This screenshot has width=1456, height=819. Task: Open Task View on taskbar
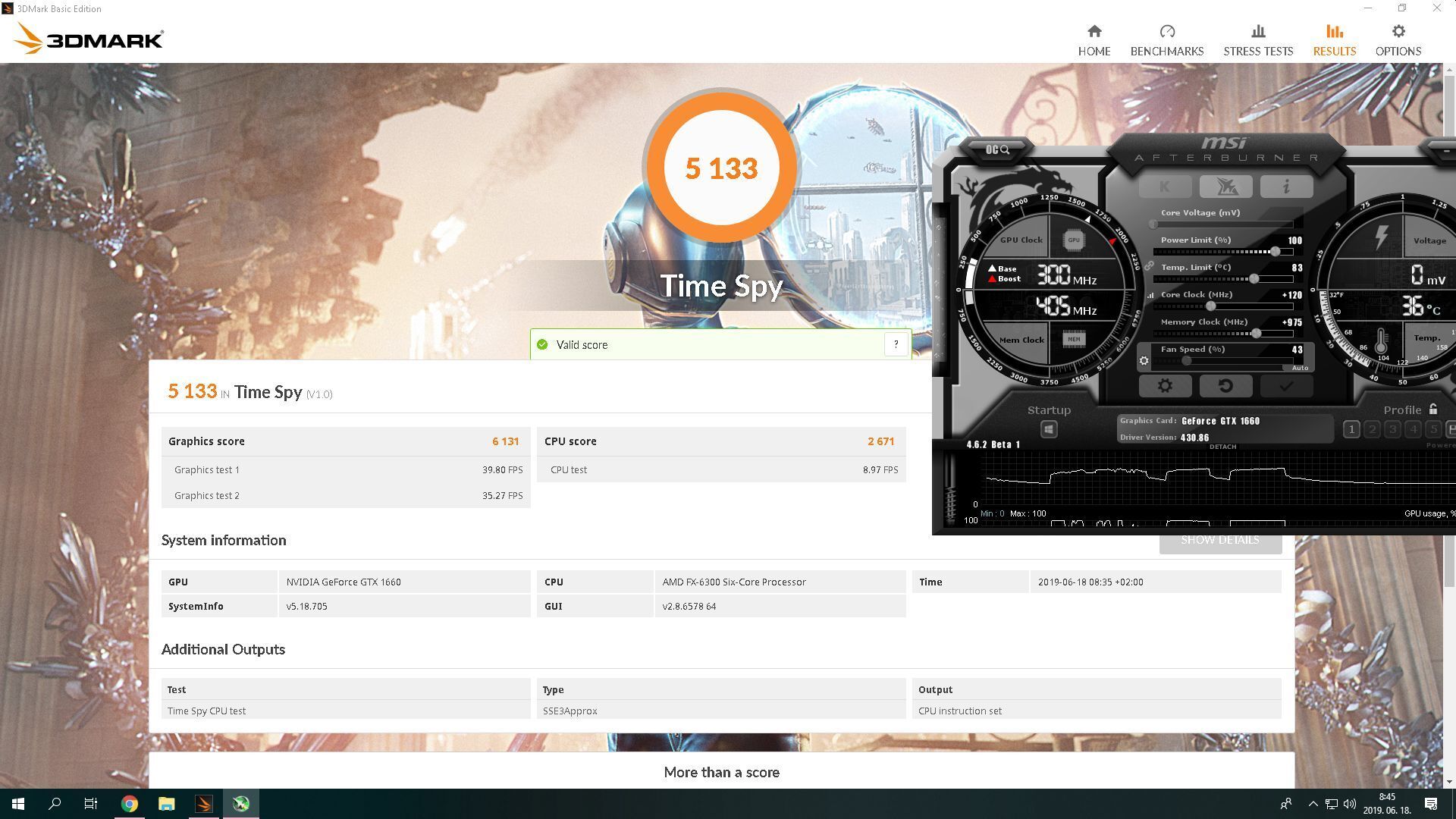(91, 804)
